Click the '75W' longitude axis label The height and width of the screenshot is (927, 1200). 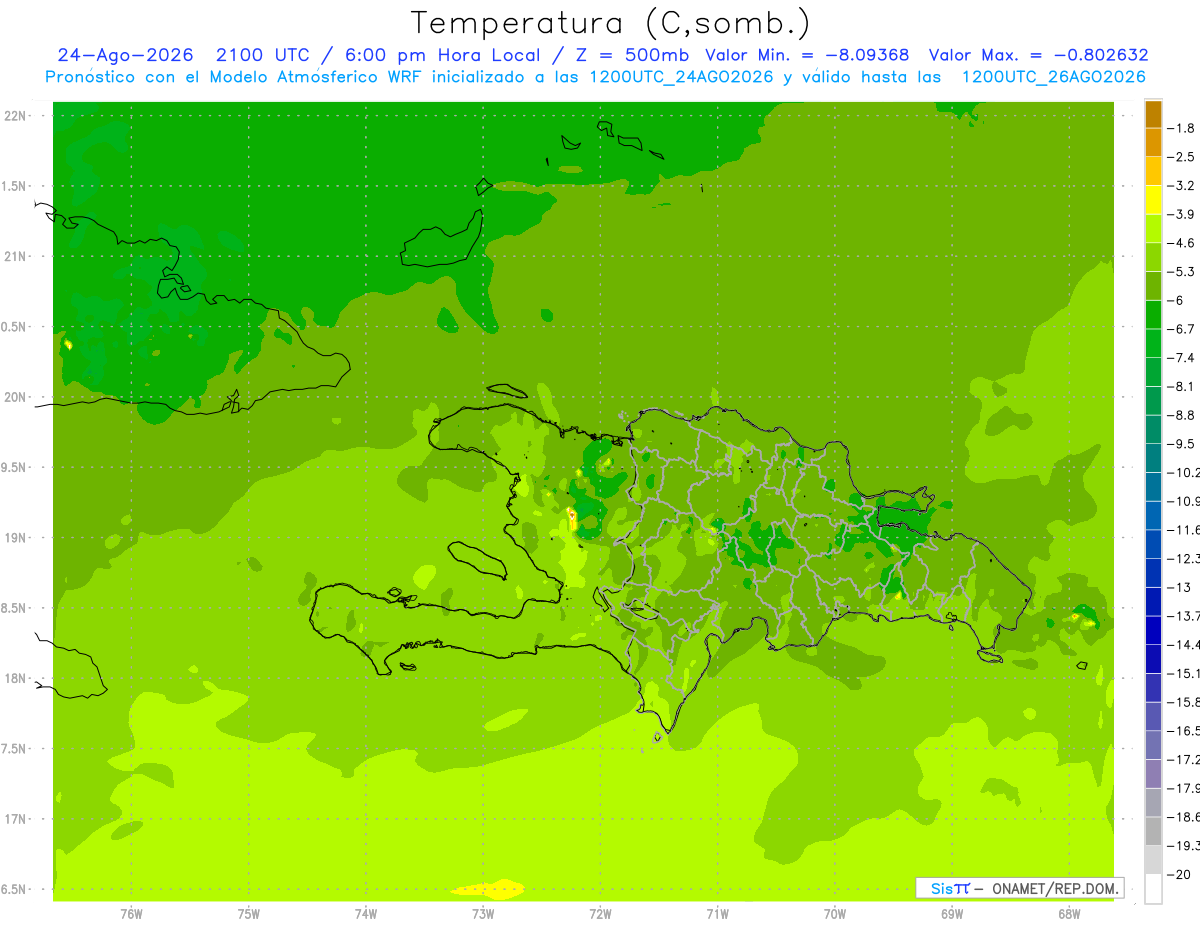[249, 914]
